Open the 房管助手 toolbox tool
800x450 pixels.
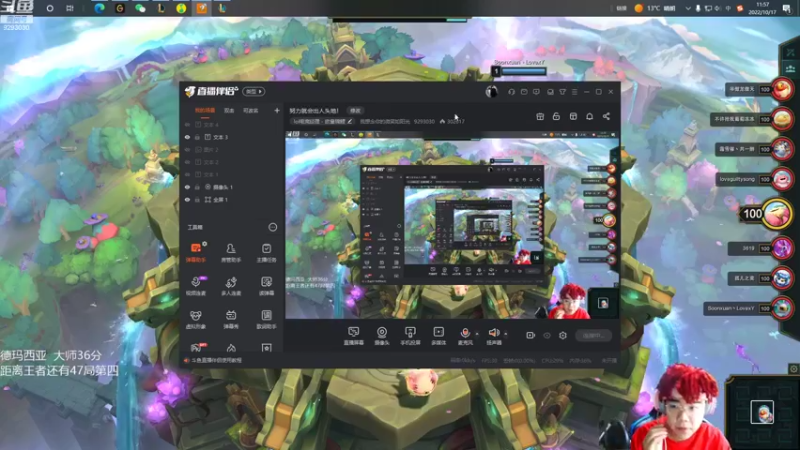231,253
